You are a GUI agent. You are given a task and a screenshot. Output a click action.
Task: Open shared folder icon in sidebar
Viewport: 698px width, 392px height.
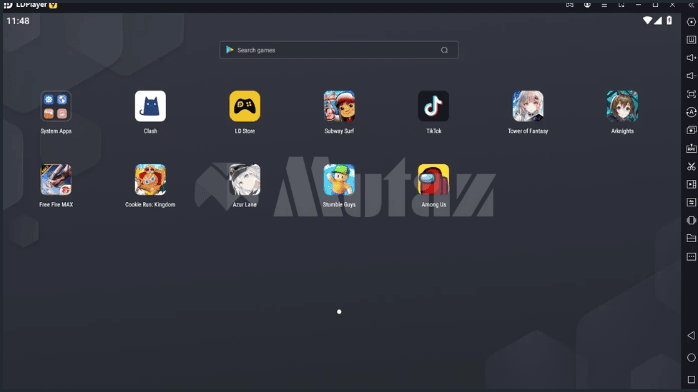(691, 238)
